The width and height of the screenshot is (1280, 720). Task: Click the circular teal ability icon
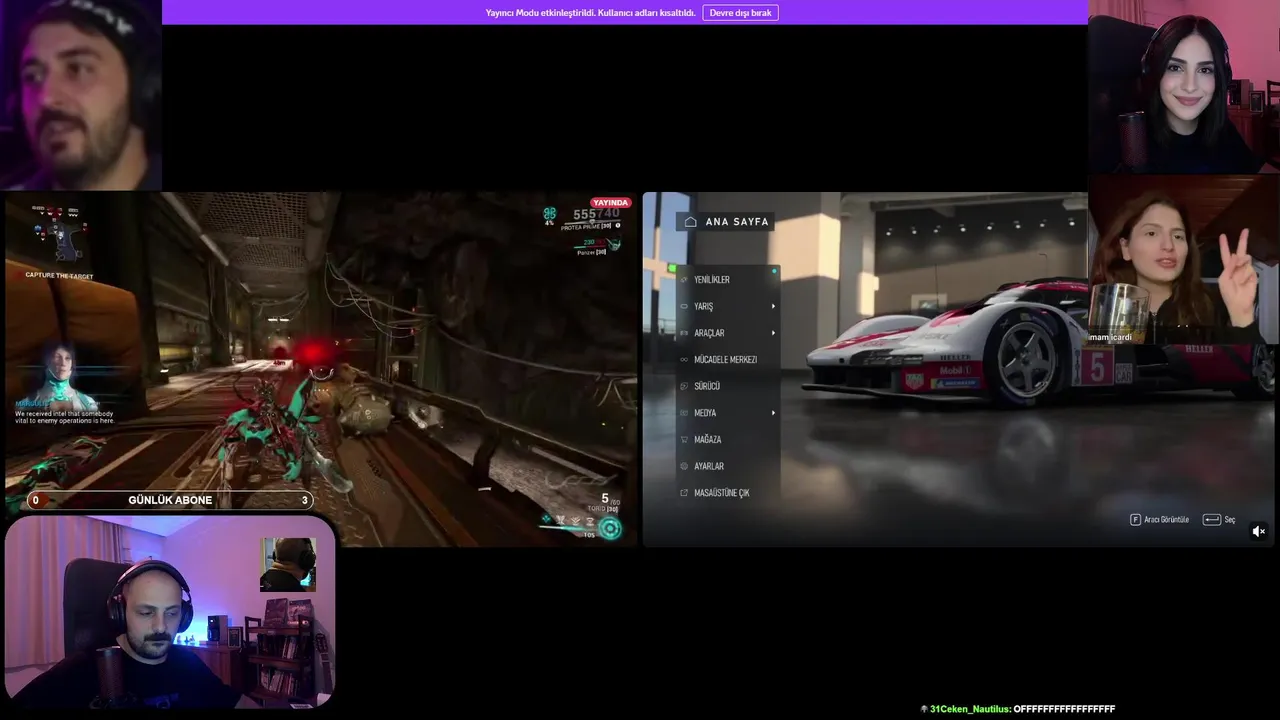click(610, 529)
